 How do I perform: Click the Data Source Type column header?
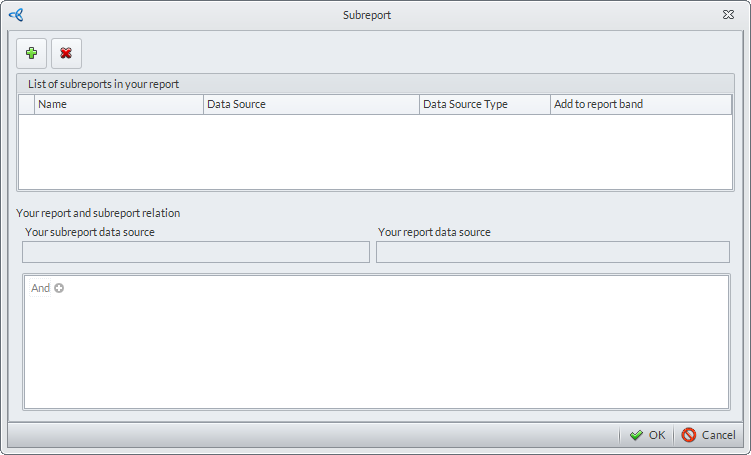[x=484, y=104]
